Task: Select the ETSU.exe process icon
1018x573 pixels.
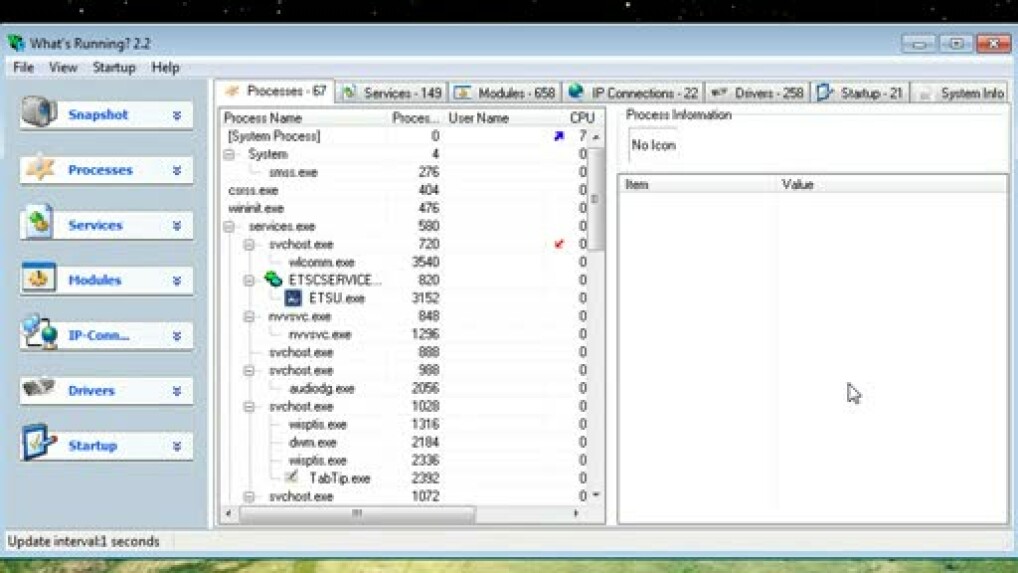Action: point(293,298)
